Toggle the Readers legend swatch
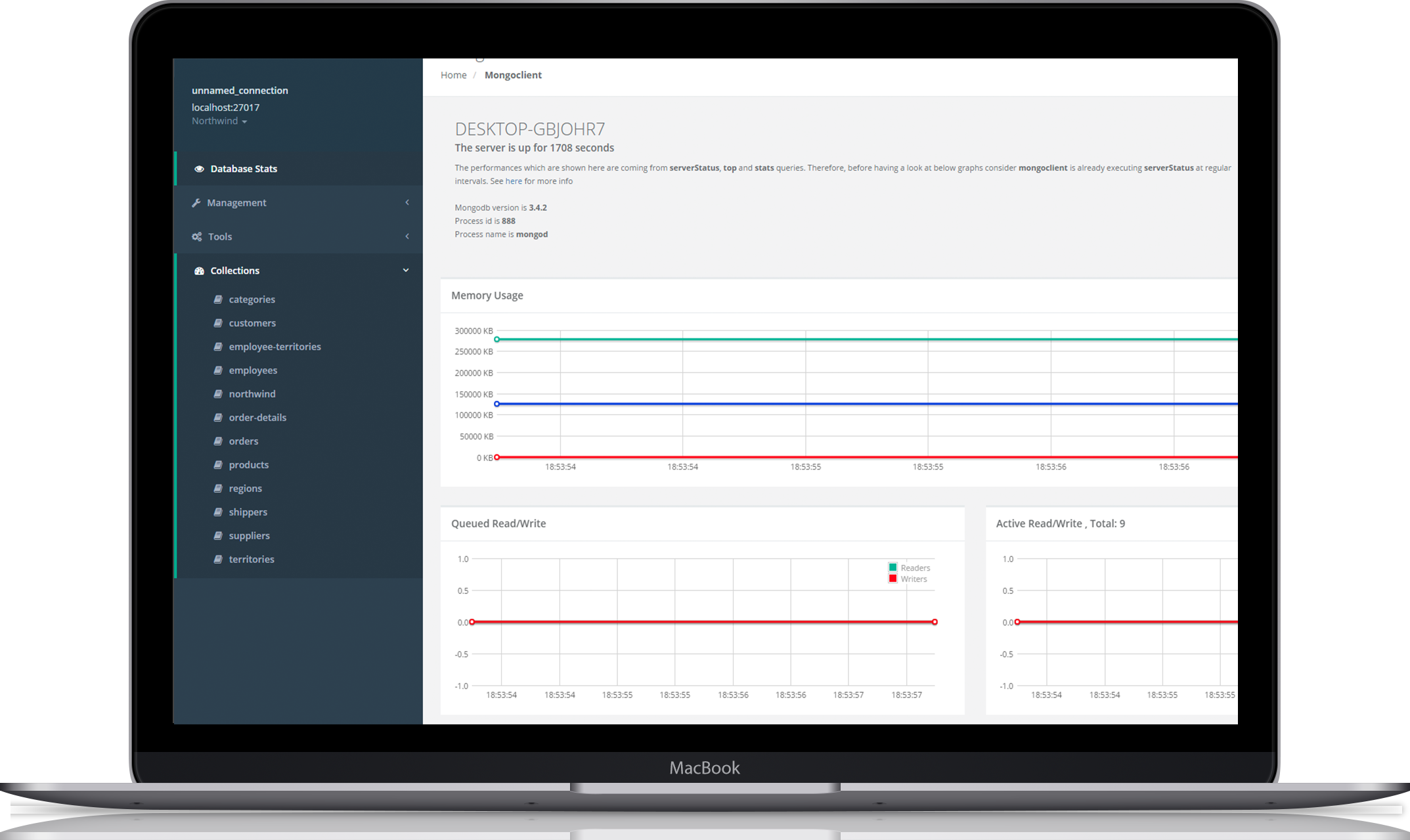The width and height of the screenshot is (1410, 840). pyautogui.click(x=892, y=567)
